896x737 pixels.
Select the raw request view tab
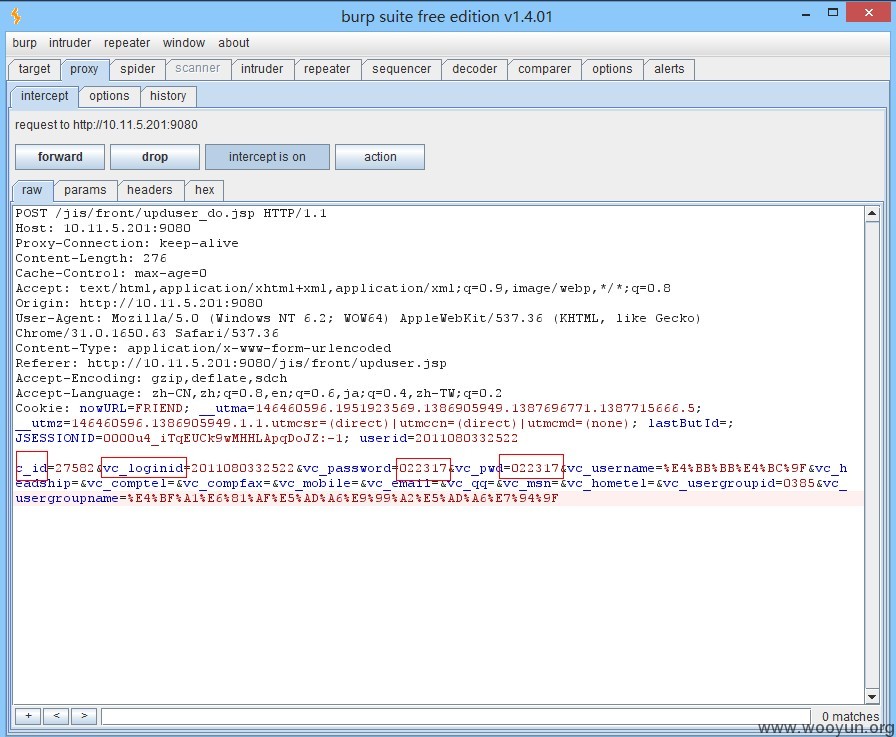click(x=32, y=190)
